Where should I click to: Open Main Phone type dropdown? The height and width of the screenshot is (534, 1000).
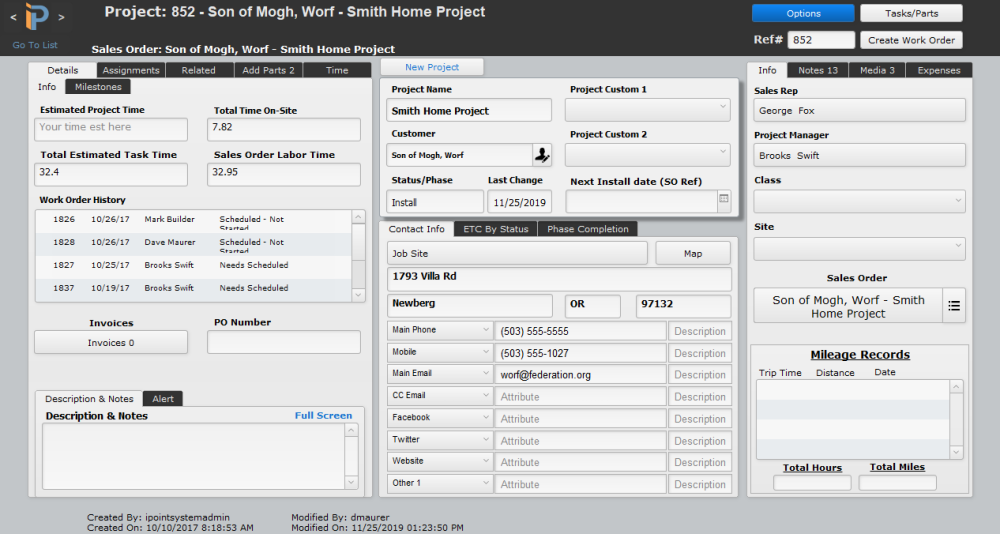click(439, 330)
